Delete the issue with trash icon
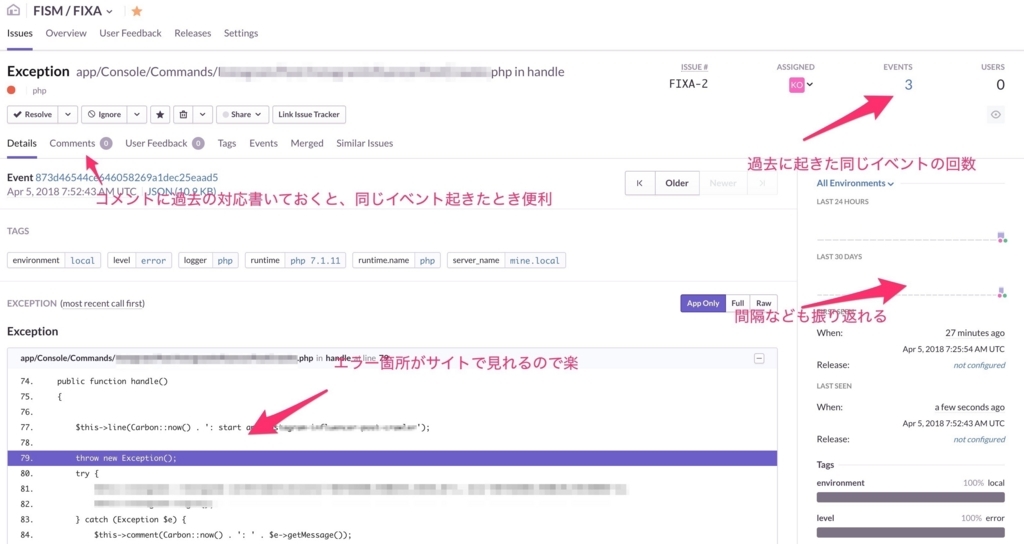 (184, 114)
